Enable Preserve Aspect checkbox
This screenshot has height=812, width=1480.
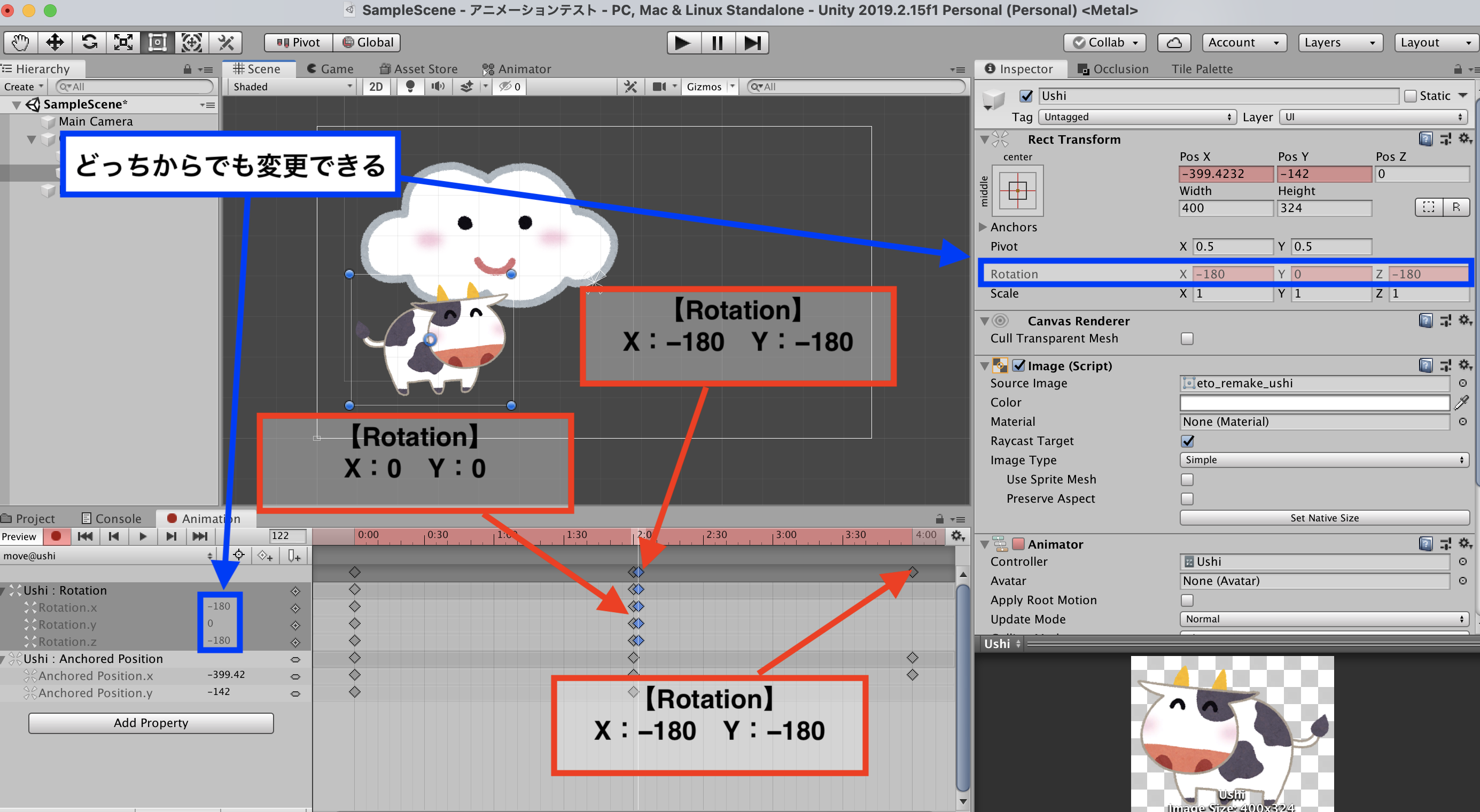pos(1187,499)
